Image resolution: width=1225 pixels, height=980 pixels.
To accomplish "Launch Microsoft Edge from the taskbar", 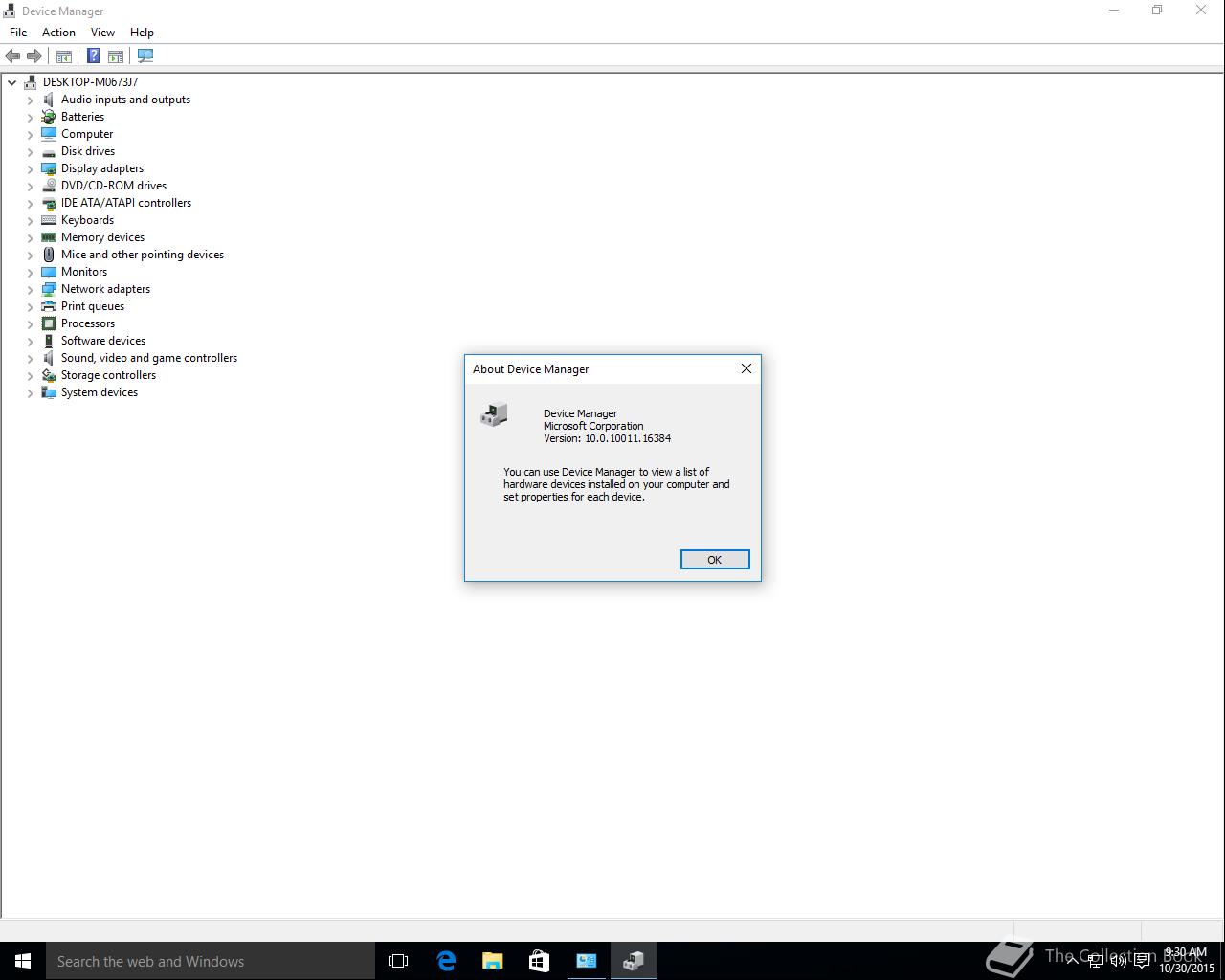I will [x=446, y=961].
